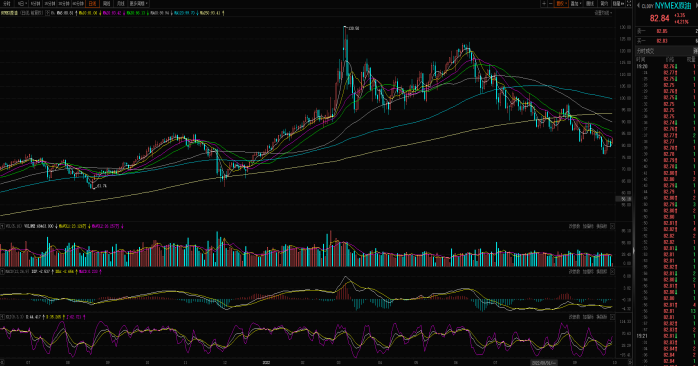Image resolution: width=698 pixels, height=366 pixels.
Task: Click the small box icon in the MA legend
Action: [x=48, y=13]
